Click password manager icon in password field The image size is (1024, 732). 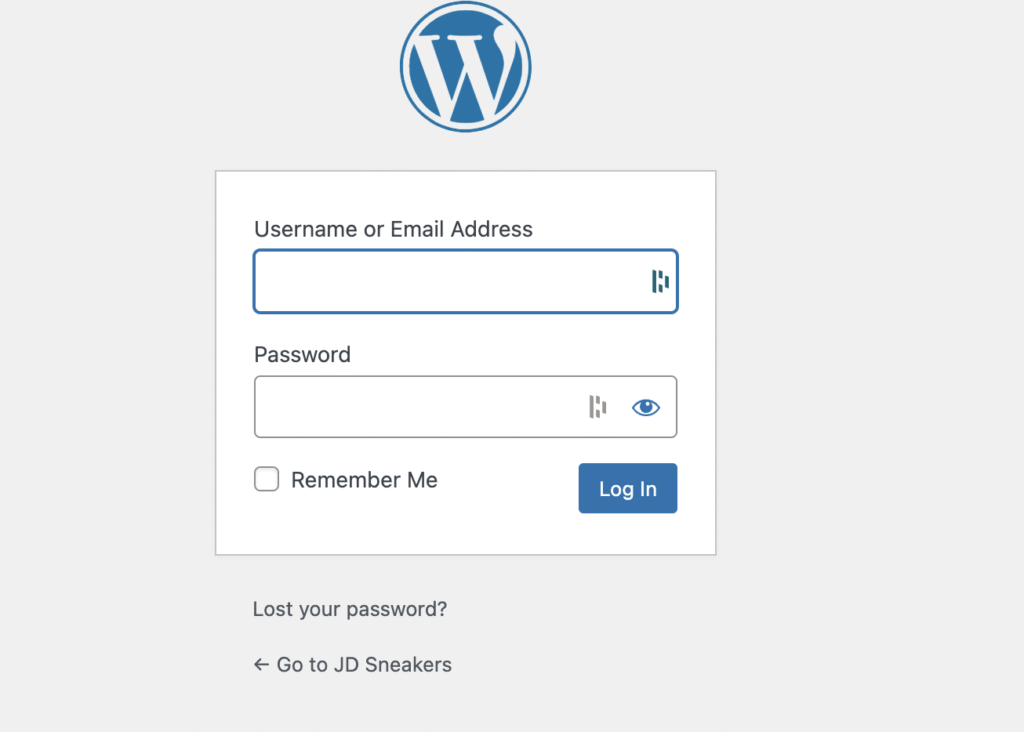coord(597,407)
